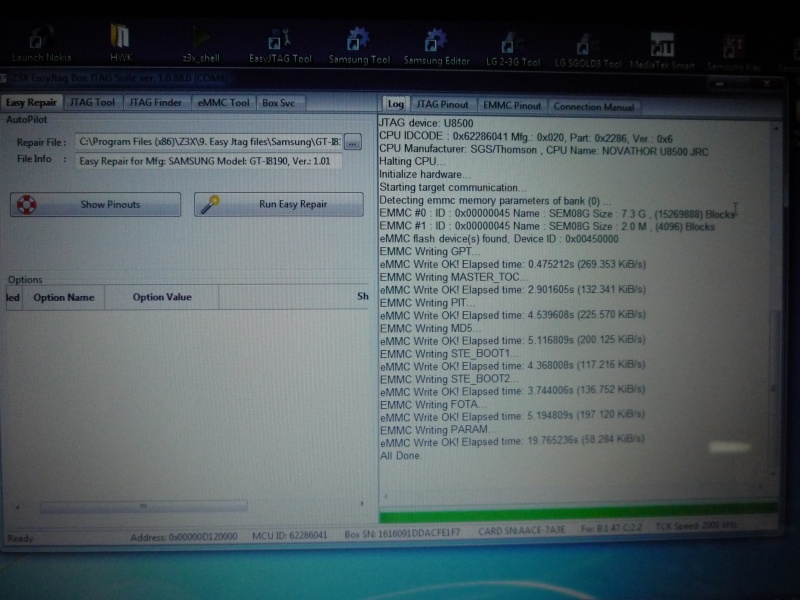Open the Box Svc tab
The height and width of the screenshot is (600, 800).
279,103
